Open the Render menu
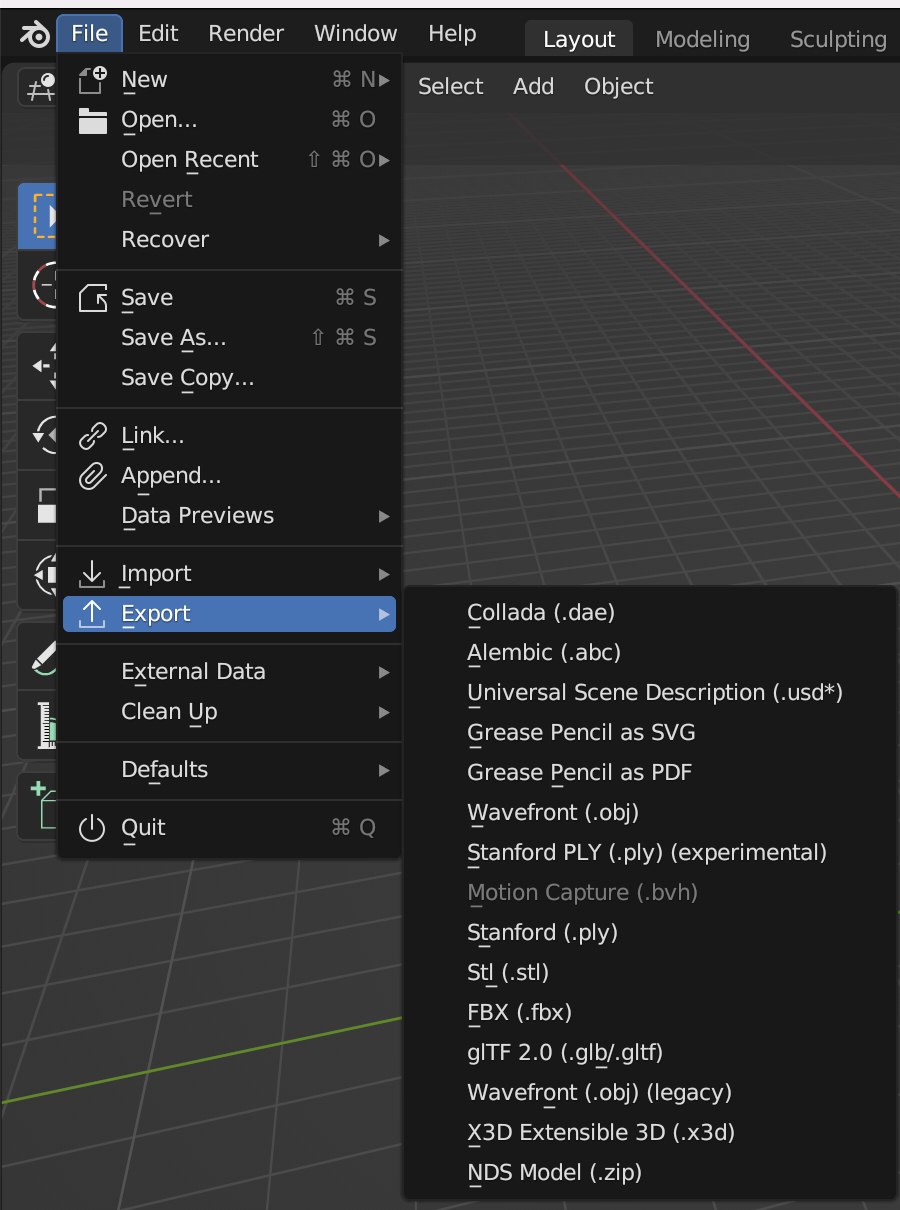Image resolution: width=900 pixels, height=1210 pixels. (x=246, y=33)
